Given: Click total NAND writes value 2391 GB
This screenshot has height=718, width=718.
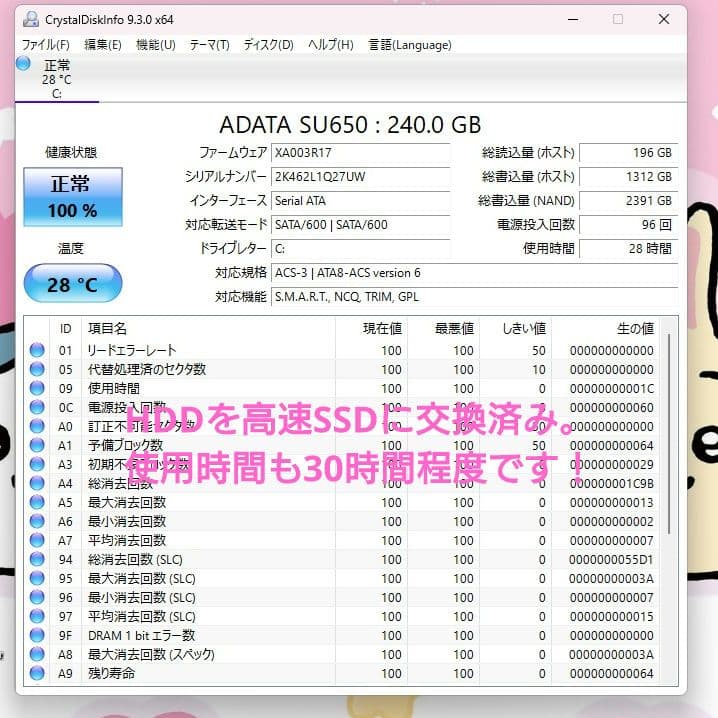Looking at the screenshot, I should tap(629, 201).
